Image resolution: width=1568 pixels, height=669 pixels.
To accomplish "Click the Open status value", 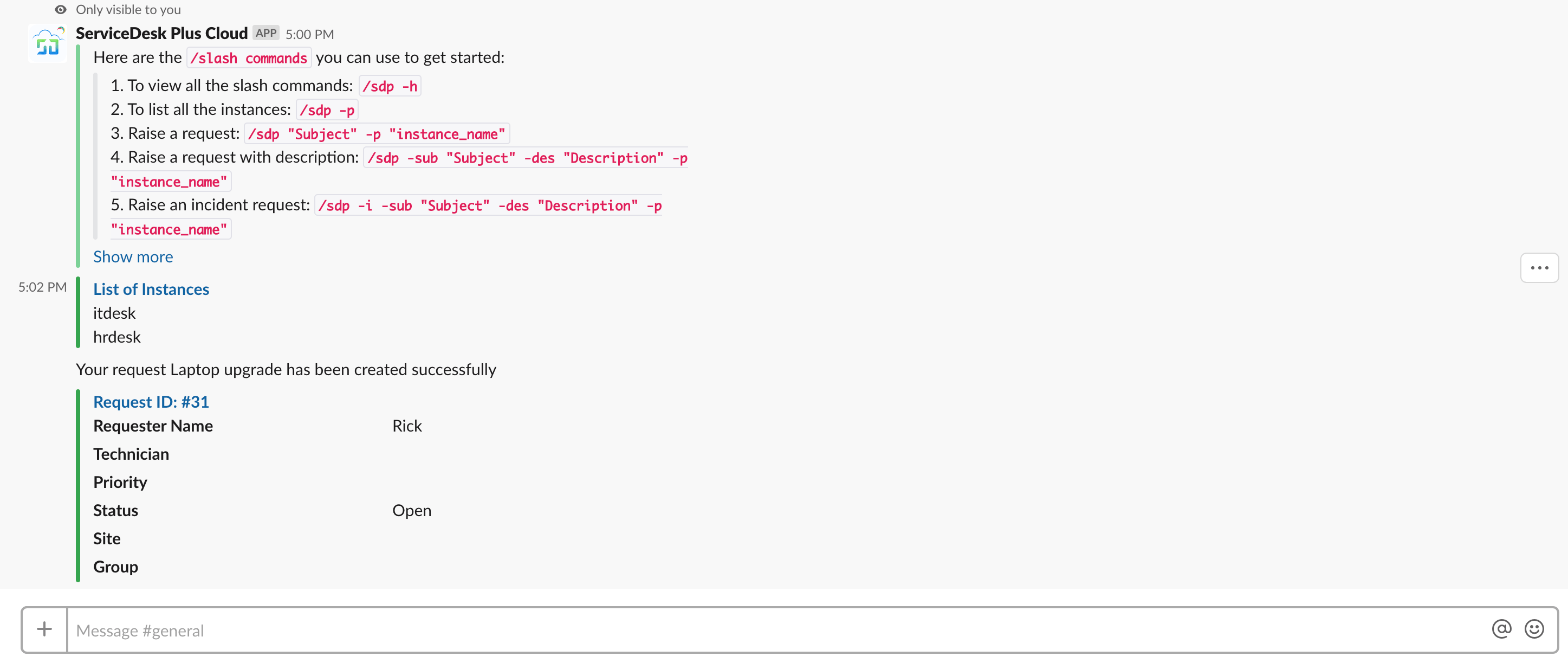I will coord(411,511).
